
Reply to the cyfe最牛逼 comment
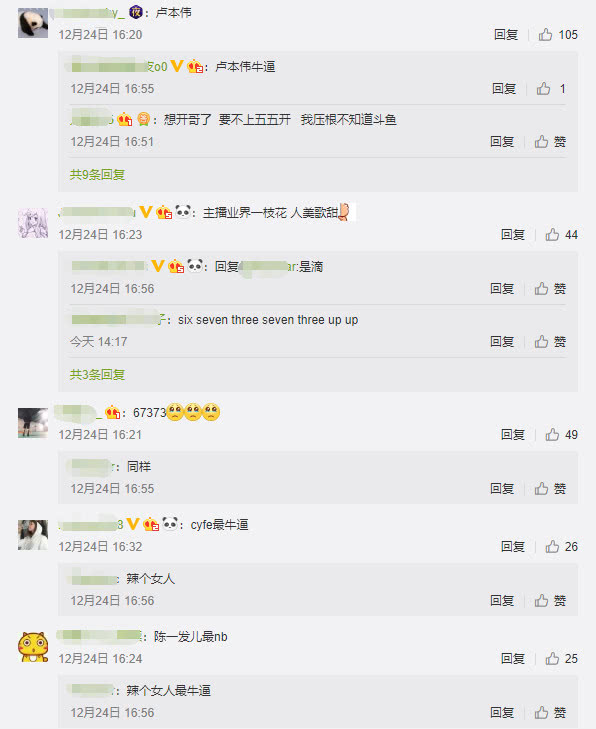pyautogui.click(x=513, y=547)
